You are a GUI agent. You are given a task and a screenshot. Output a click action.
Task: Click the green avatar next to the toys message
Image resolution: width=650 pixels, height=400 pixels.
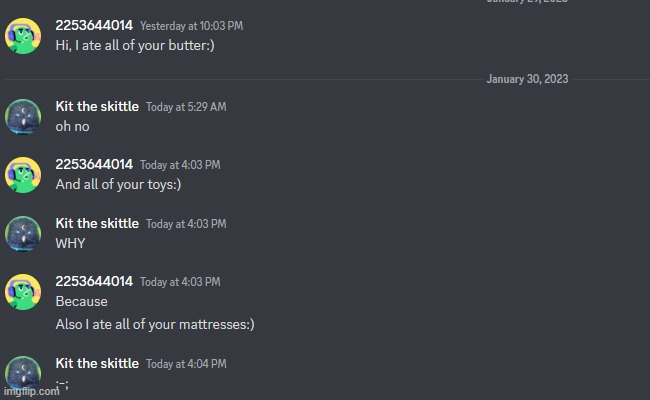(23, 175)
